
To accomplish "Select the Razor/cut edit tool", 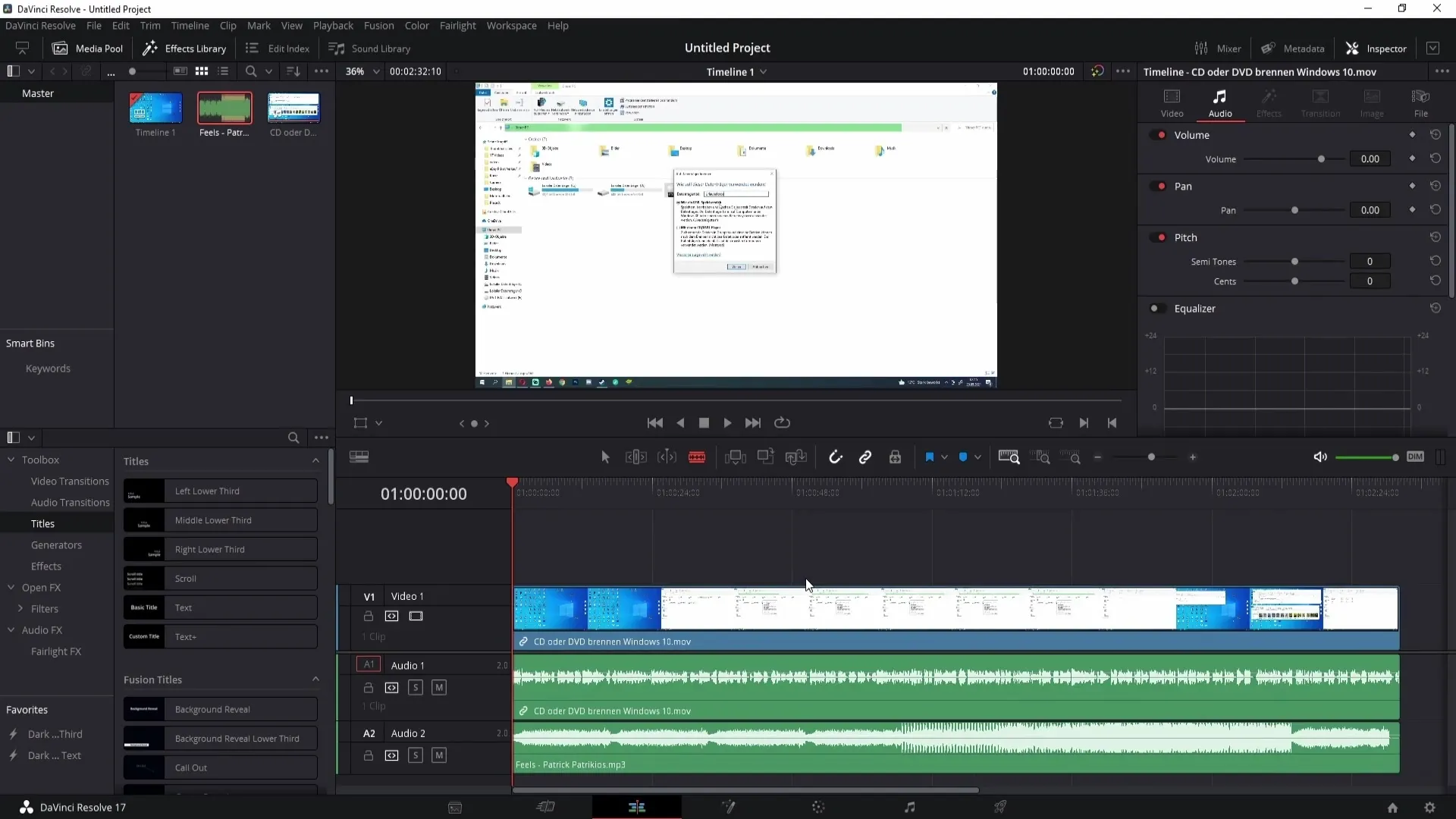I will coord(697,458).
